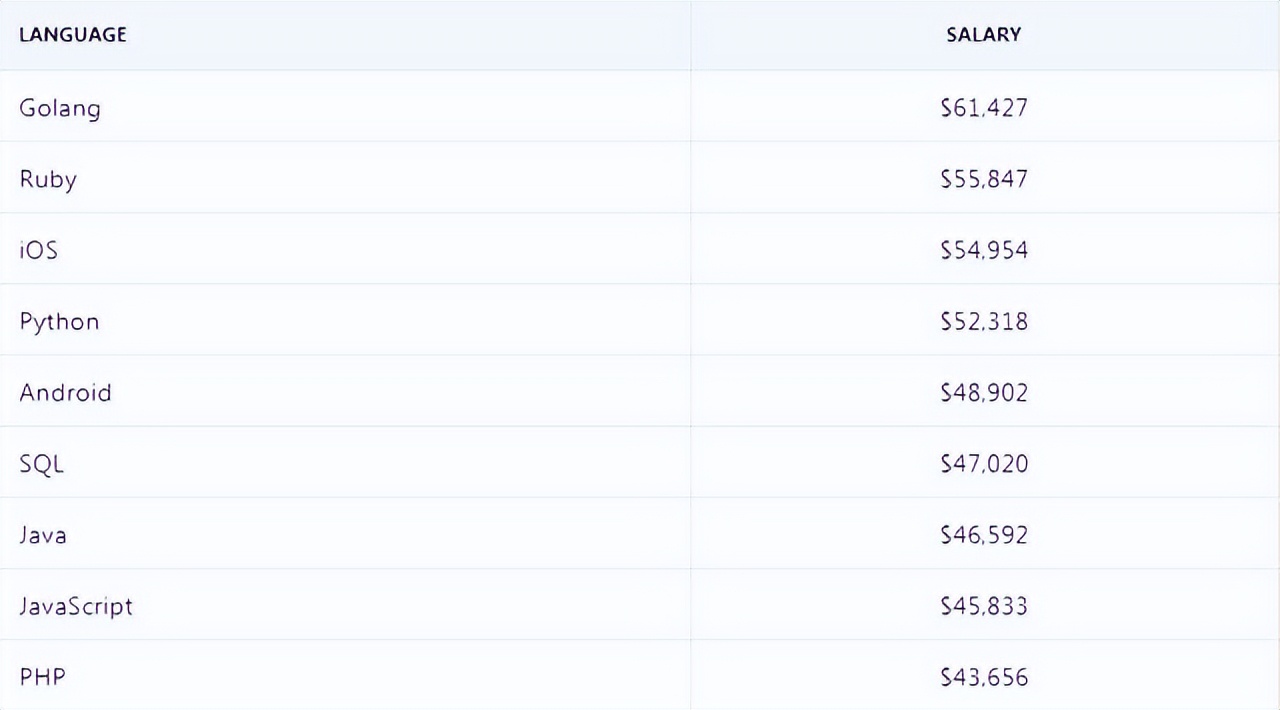Select the $45,833 salary cell
The height and width of the screenshot is (710, 1280).
984,606
